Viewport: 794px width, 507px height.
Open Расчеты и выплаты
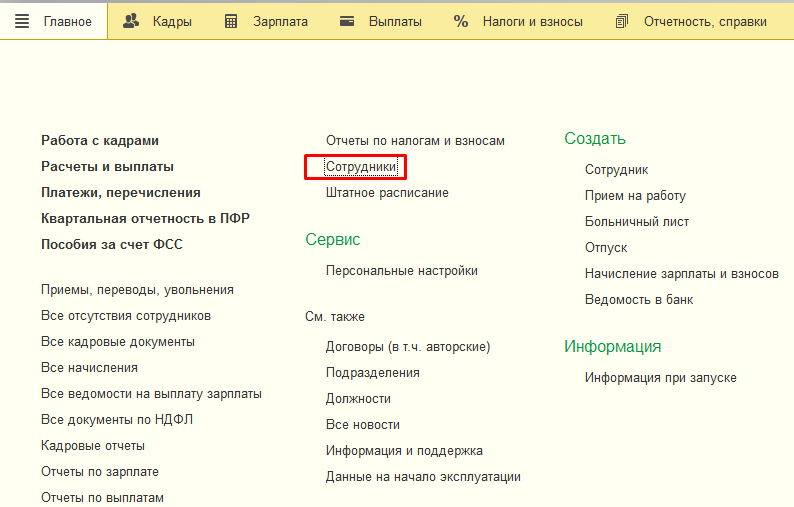coord(107,167)
